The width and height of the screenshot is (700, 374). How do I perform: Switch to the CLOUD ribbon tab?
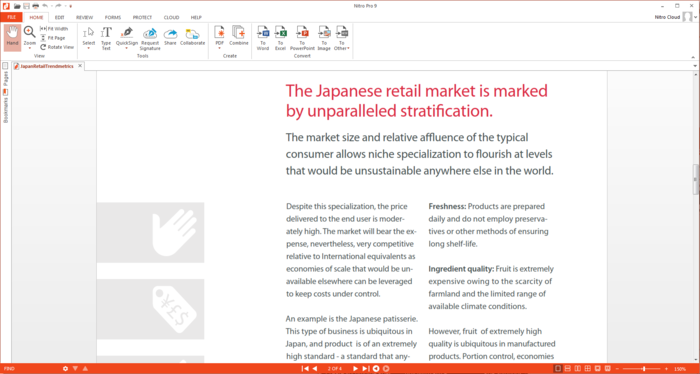(171, 17)
